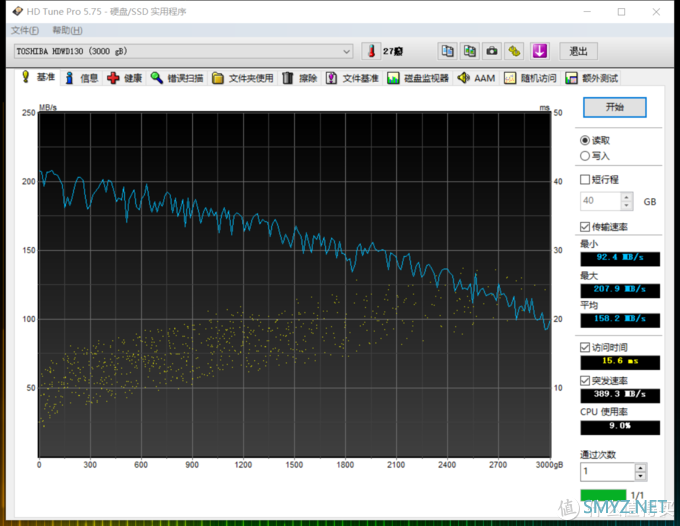Switch to the 信息 info tab
The image size is (680, 526).
tap(82, 78)
